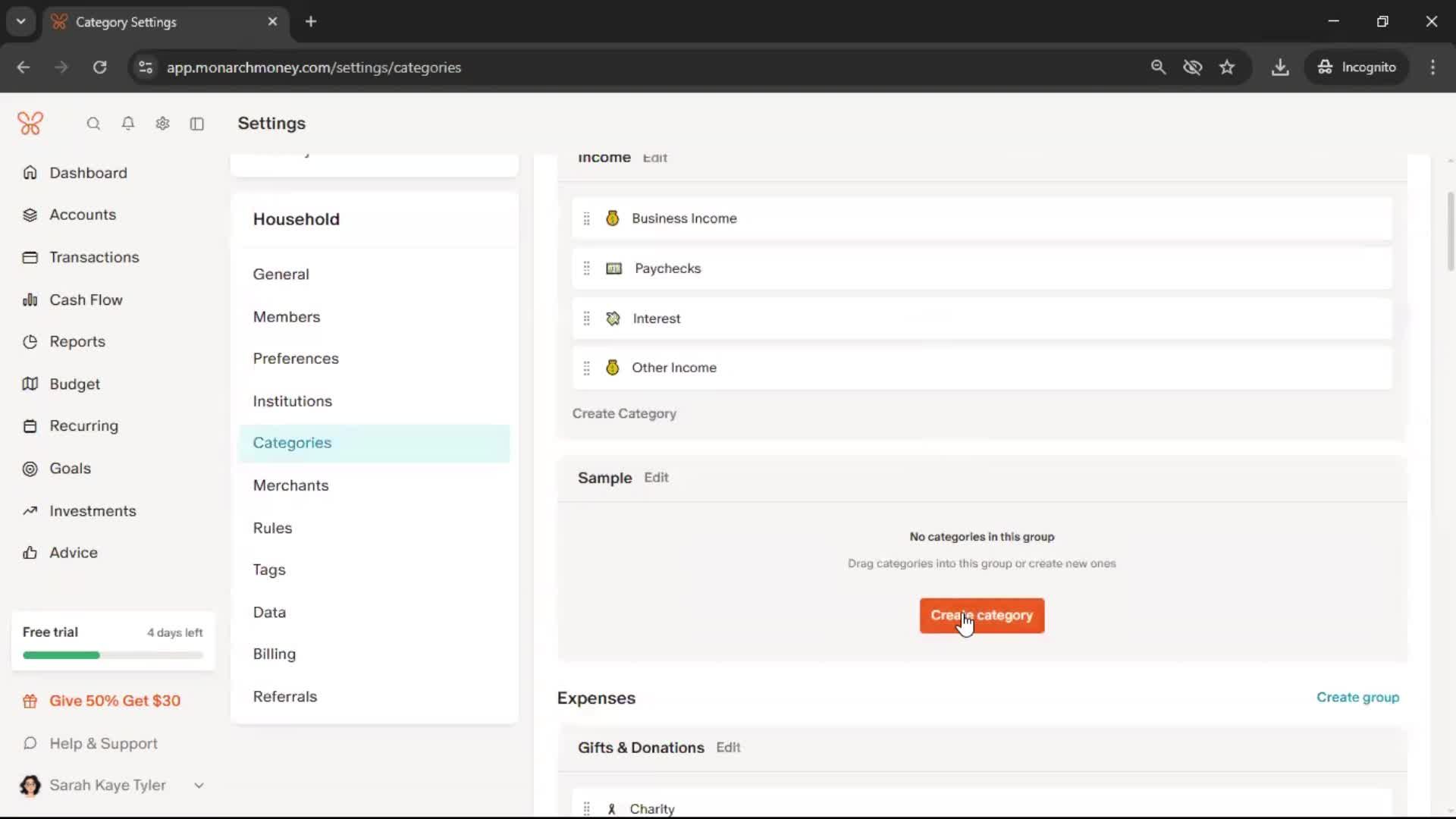The height and width of the screenshot is (819, 1456).
Task: Bookmark page with the star icon
Action: [1227, 67]
